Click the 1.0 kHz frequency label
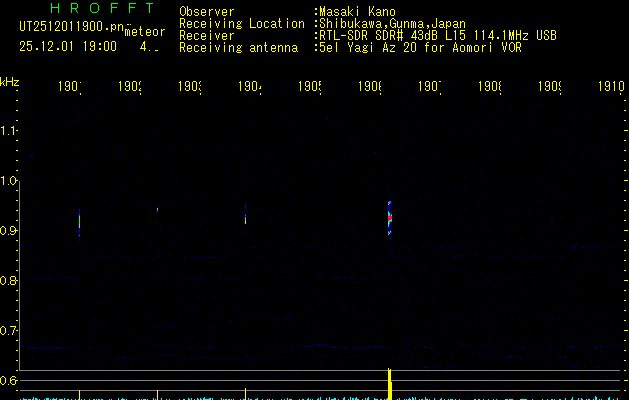This screenshot has height=400, width=629. tap(8, 181)
